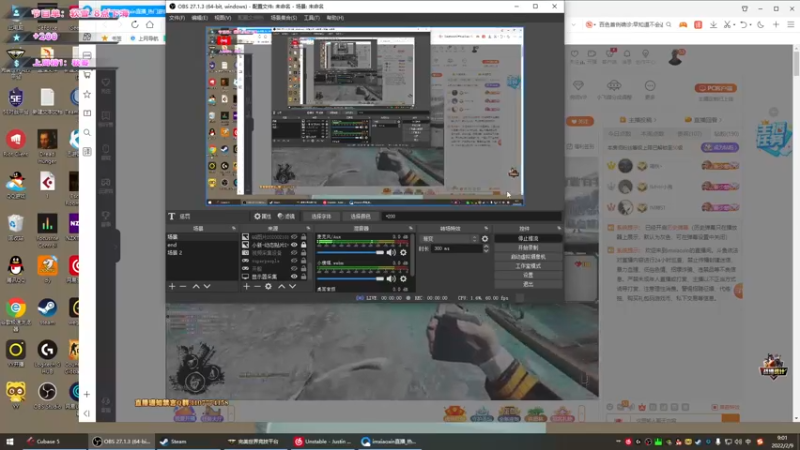Add a new source with plus icon
The height and width of the screenshot is (450, 800).
pyautogui.click(x=246, y=286)
